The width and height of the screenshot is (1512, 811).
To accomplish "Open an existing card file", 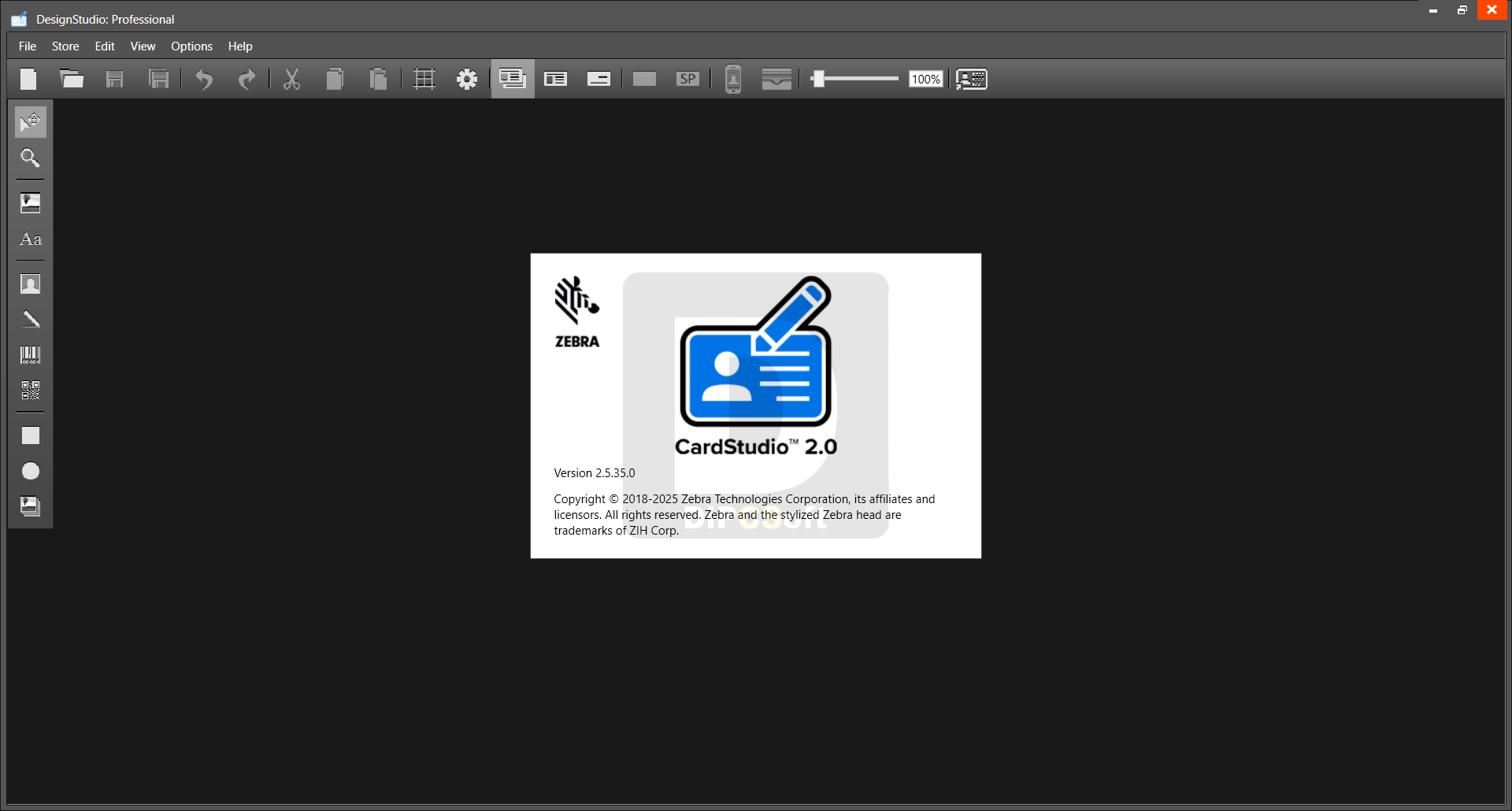I will (72, 79).
